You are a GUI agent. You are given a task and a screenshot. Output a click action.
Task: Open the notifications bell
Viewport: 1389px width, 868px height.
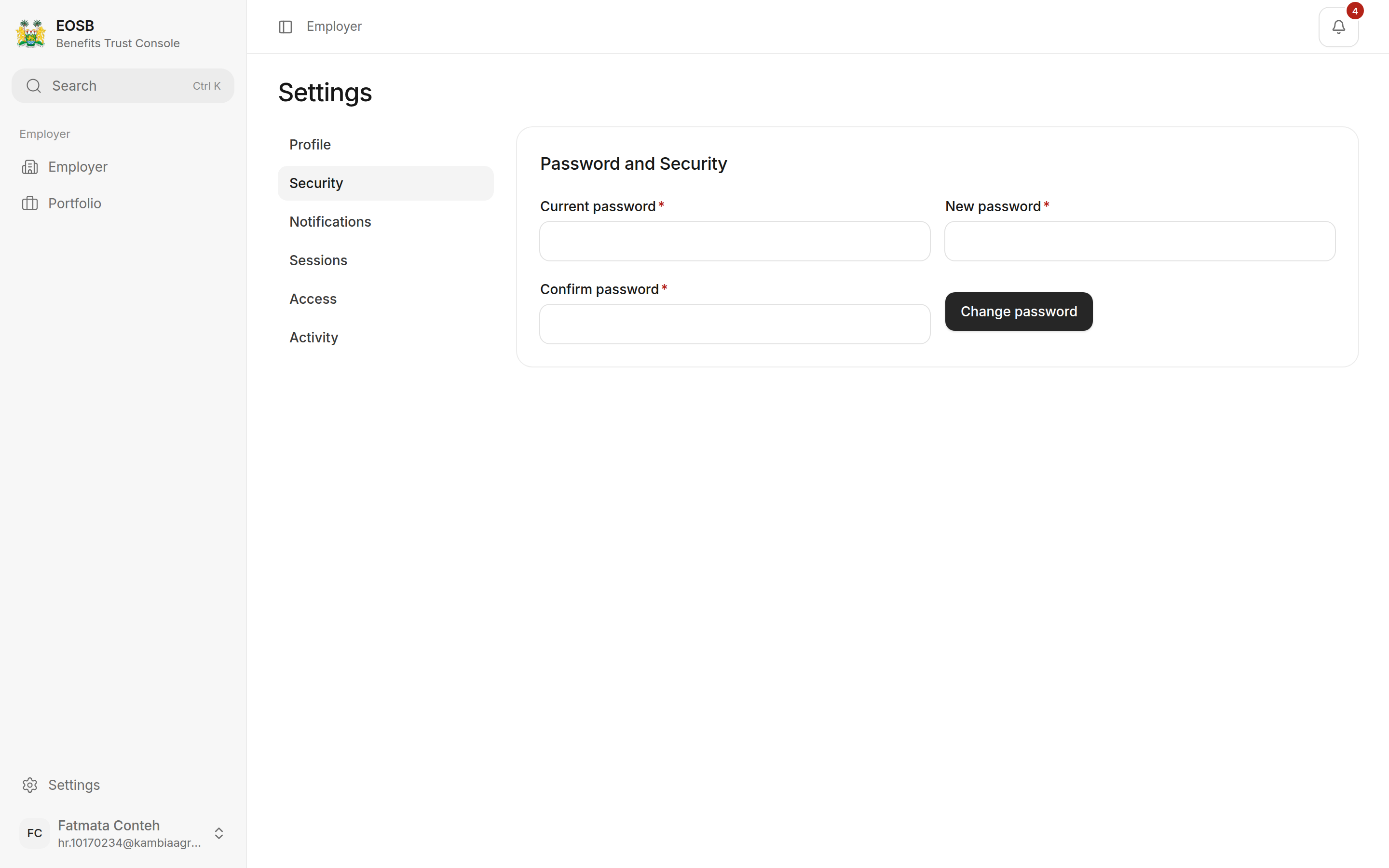coord(1338,27)
